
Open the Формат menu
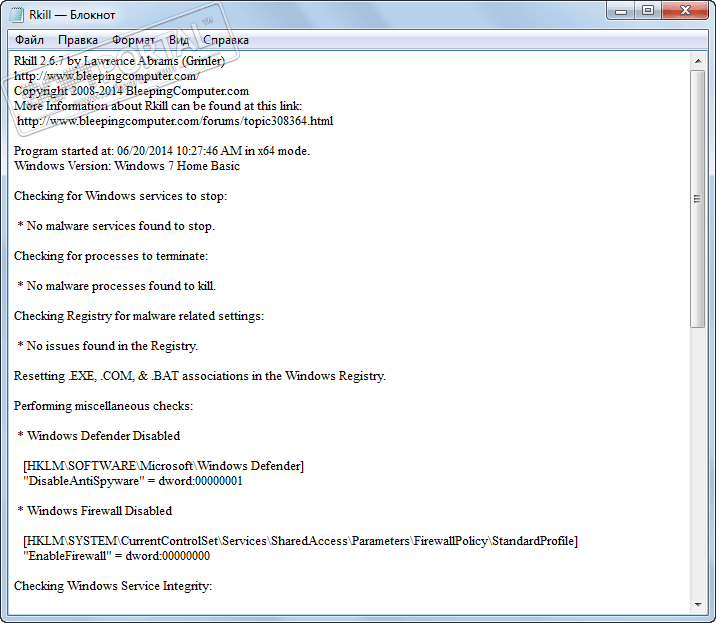click(133, 40)
